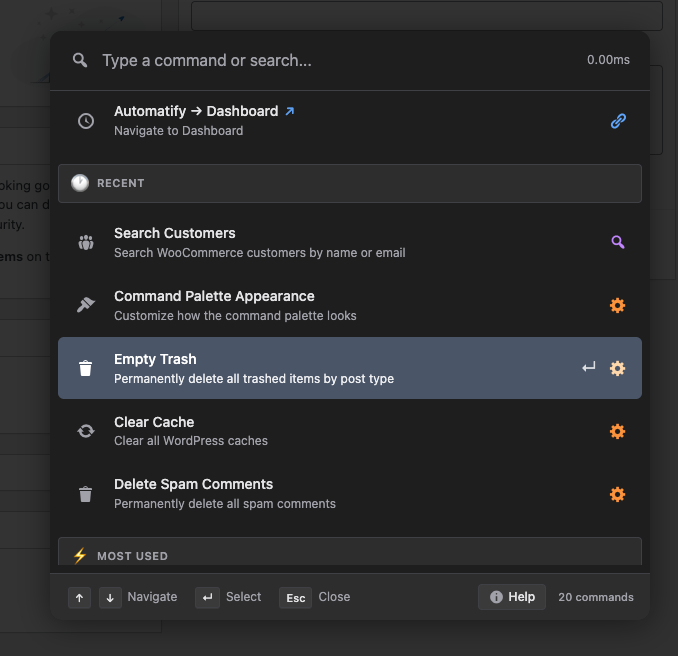
Task: Open the Help button in footer
Action: point(512,597)
